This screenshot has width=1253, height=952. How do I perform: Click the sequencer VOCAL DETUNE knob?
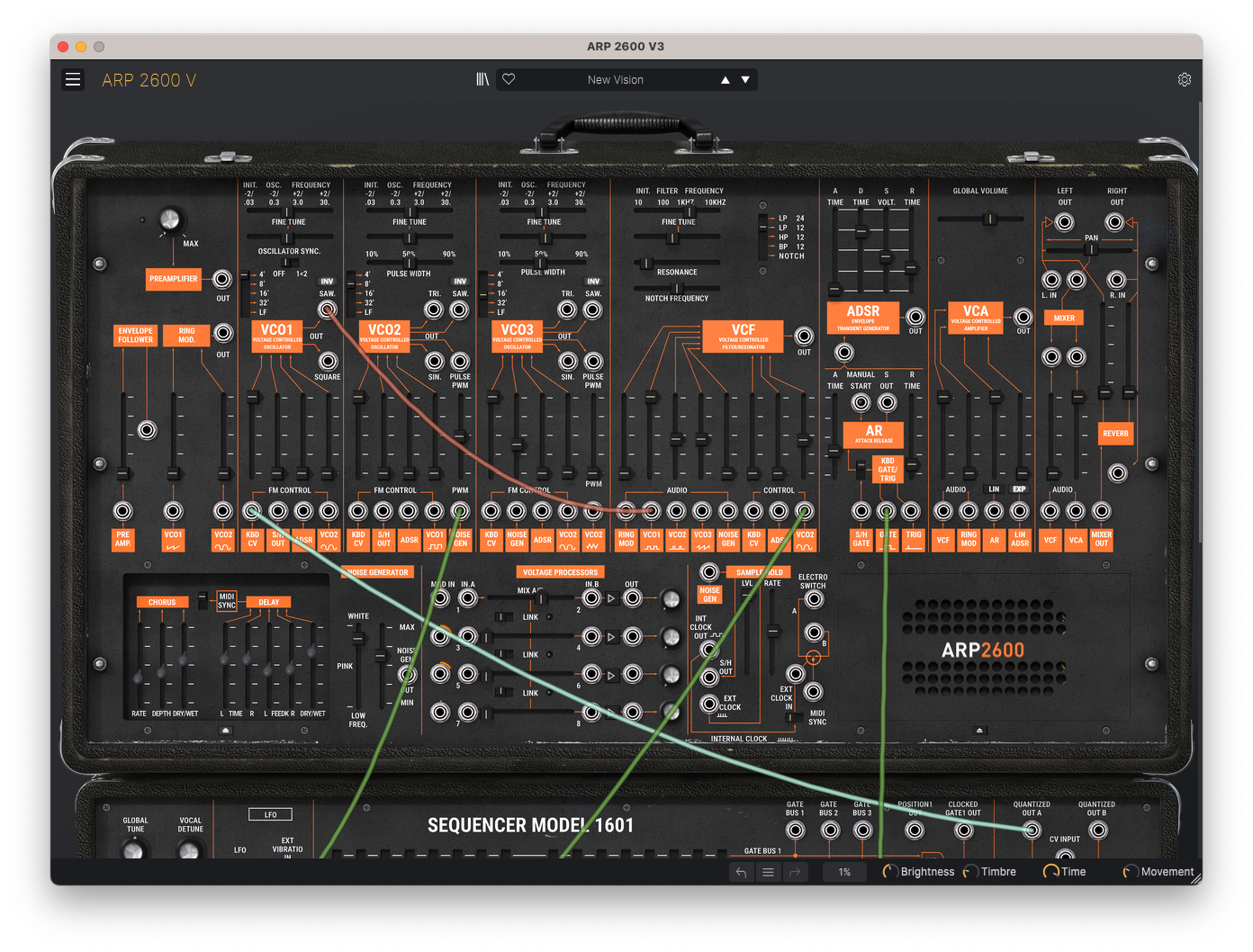click(189, 850)
